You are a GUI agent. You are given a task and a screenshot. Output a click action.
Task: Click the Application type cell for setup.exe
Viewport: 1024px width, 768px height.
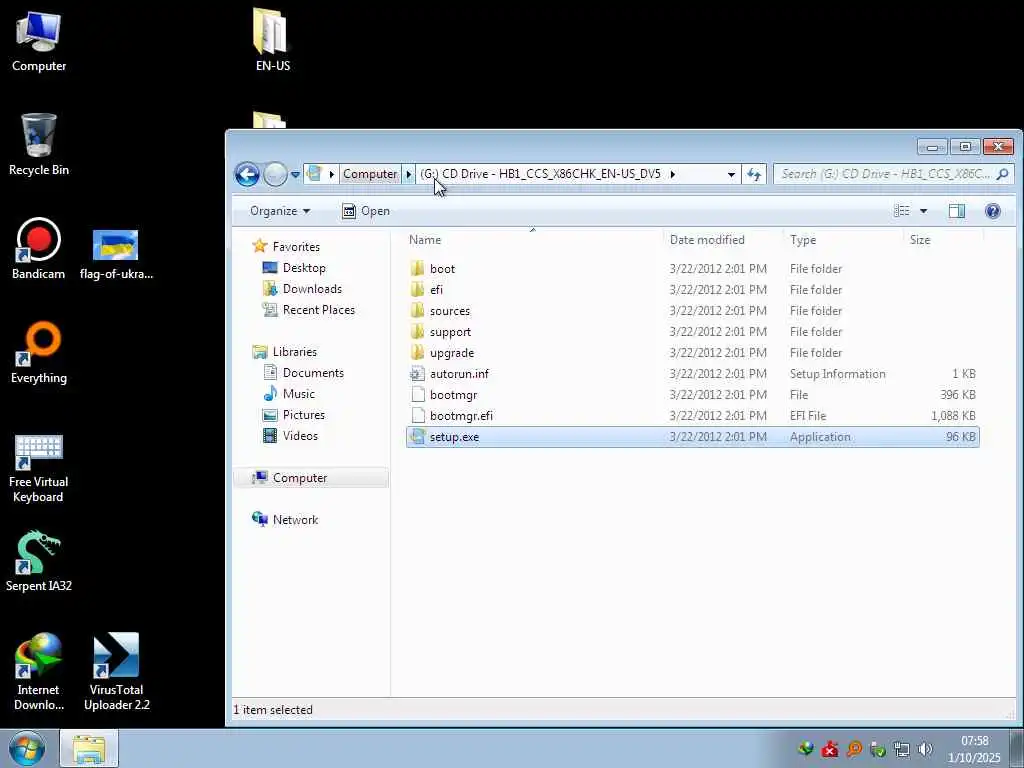820,437
